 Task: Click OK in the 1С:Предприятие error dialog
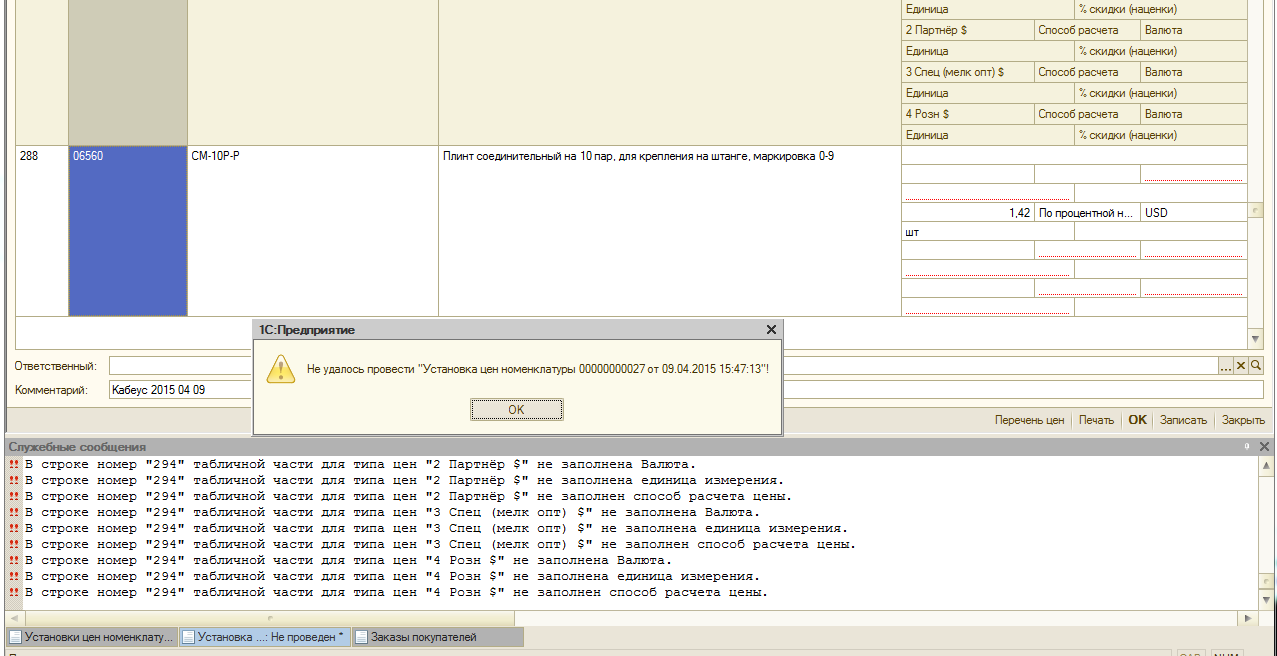[516, 410]
